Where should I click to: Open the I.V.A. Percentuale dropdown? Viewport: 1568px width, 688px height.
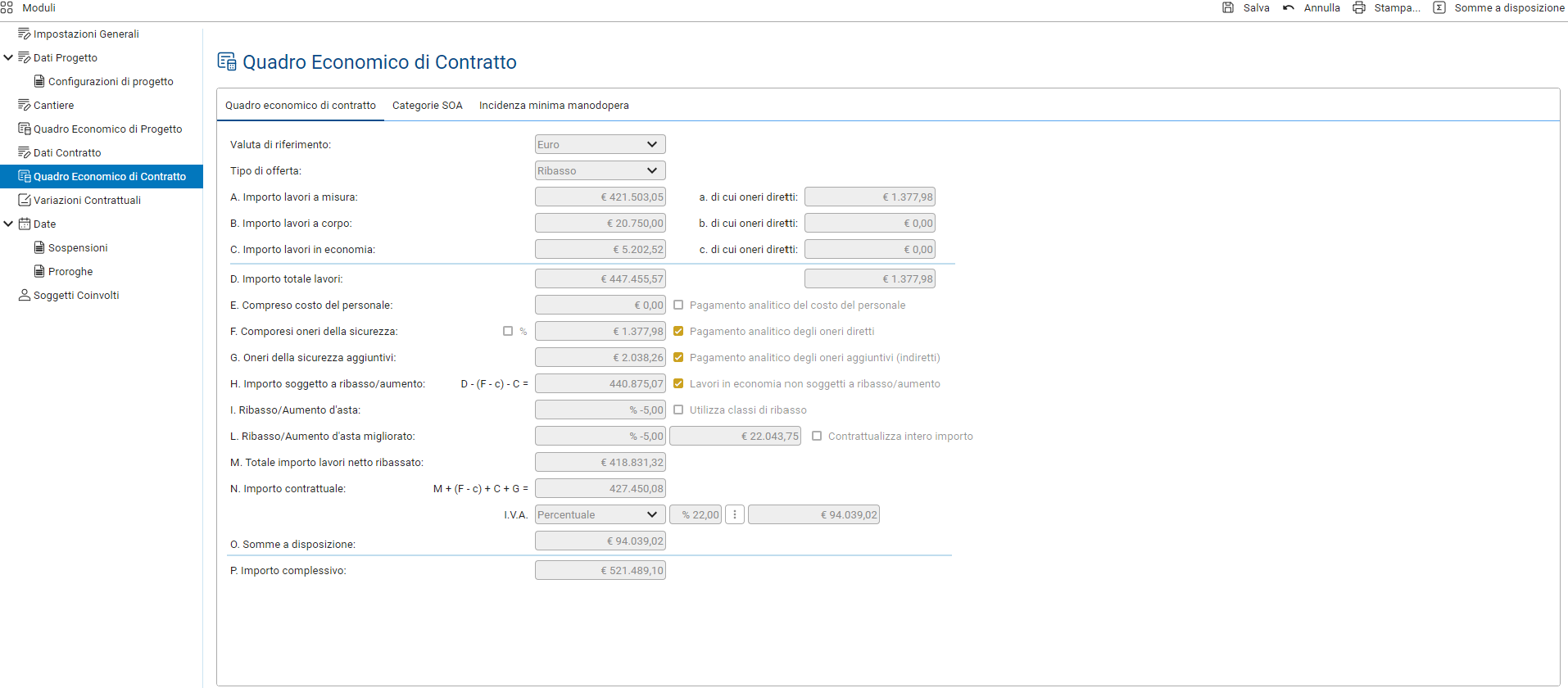(600, 514)
